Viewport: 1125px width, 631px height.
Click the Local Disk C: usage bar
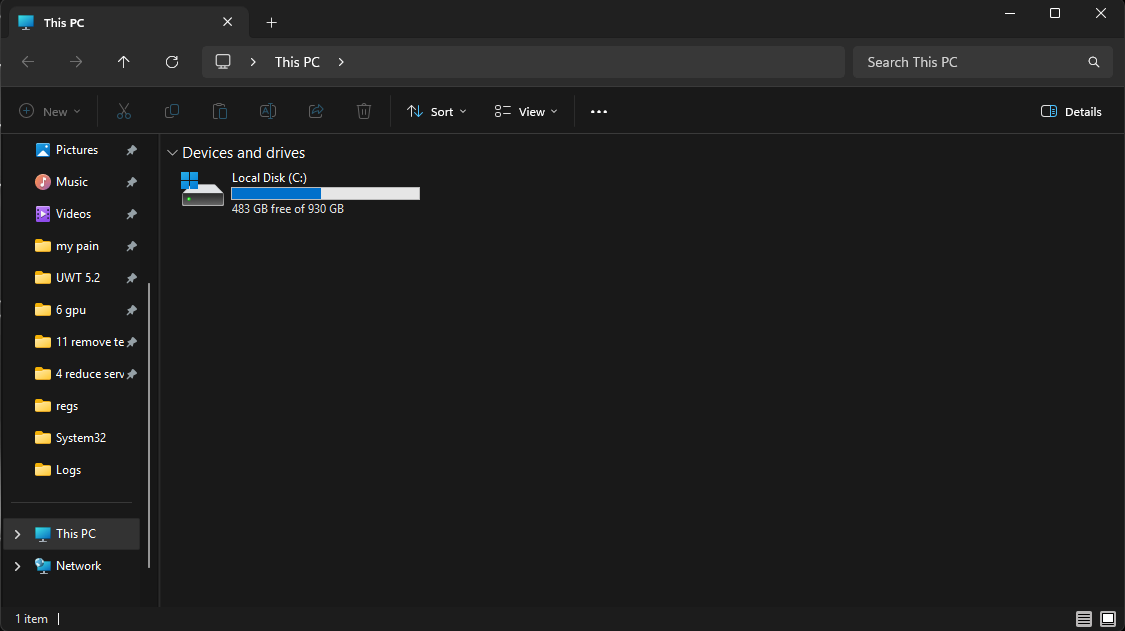click(325, 194)
